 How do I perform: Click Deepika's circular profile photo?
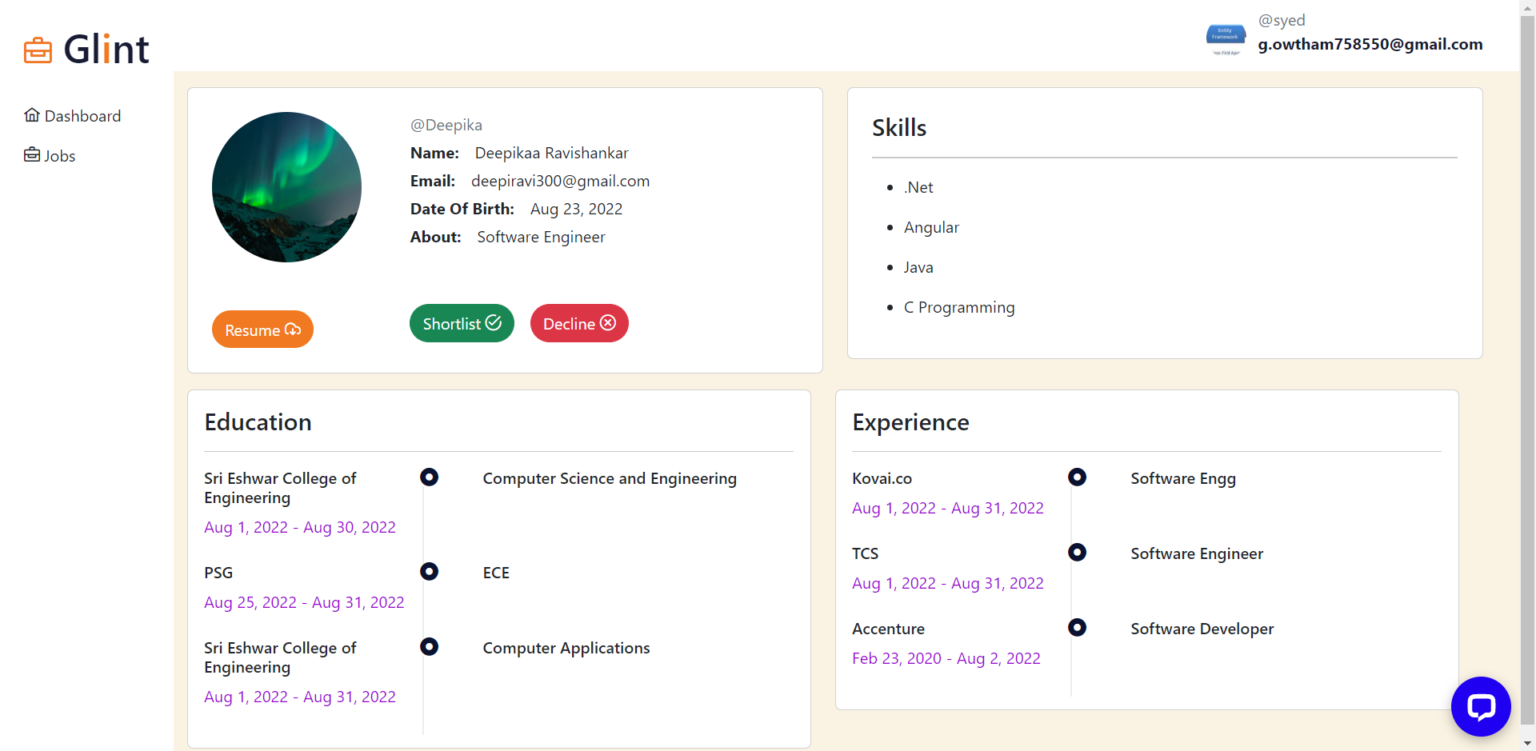(x=286, y=187)
